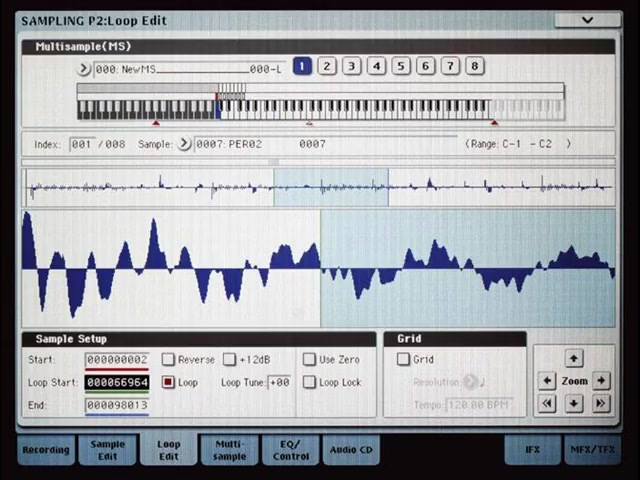Viewport: 640px width, 480px height.
Task: Enable the Reverse checkbox
Action: click(x=168, y=360)
